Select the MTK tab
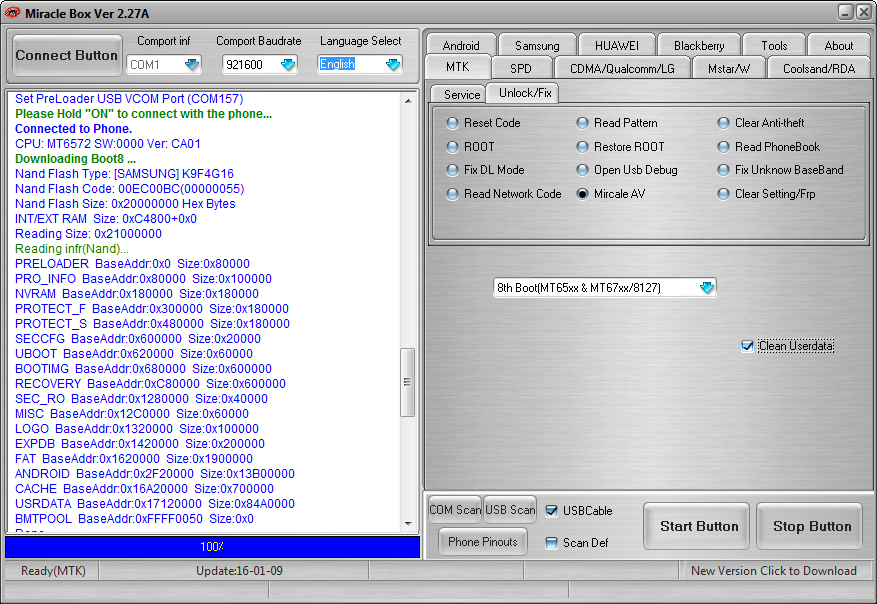The height and width of the screenshot is (604, 877). coord(458,67)
